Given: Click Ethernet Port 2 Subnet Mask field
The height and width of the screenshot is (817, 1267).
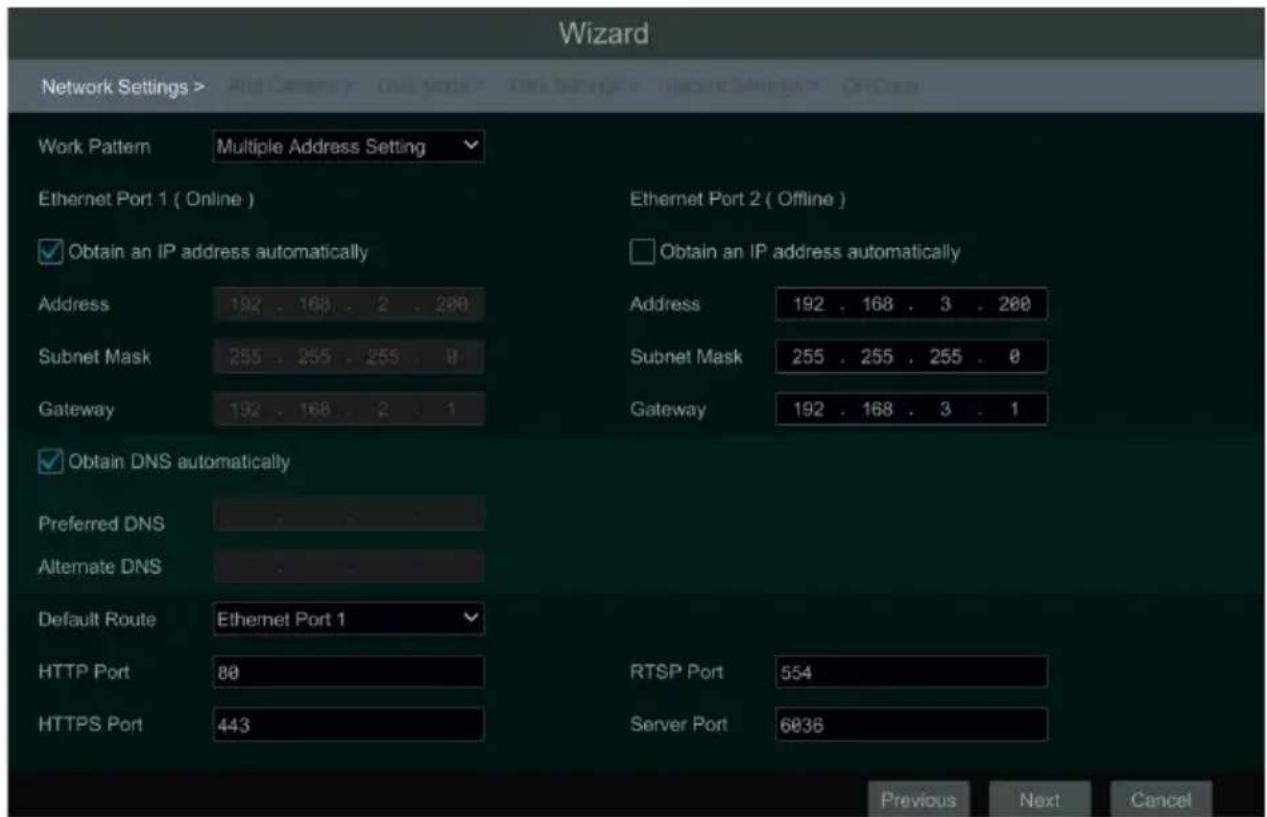Looking at the screenshot, I should click(x=911, y=356).
